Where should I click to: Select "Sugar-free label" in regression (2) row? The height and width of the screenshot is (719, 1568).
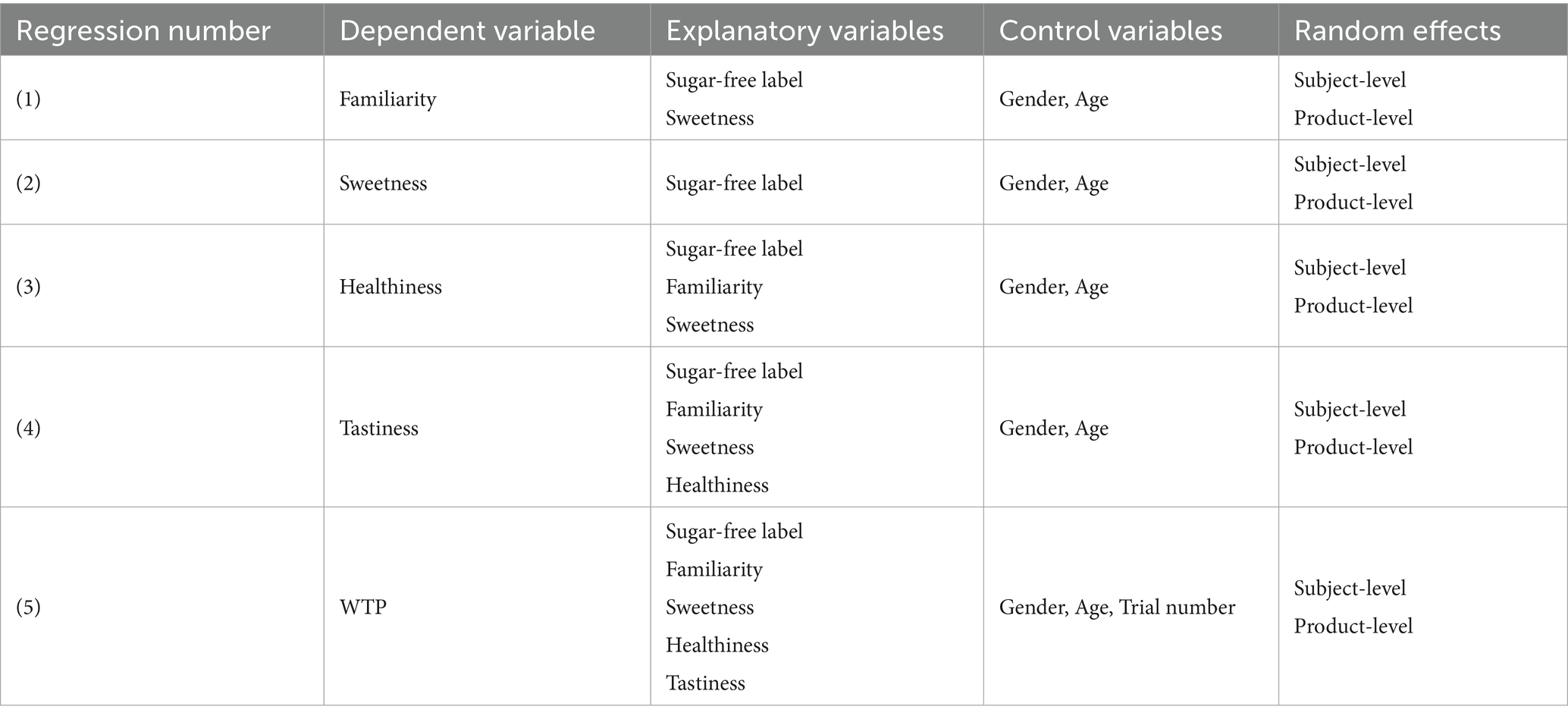[x=734, y=184]
